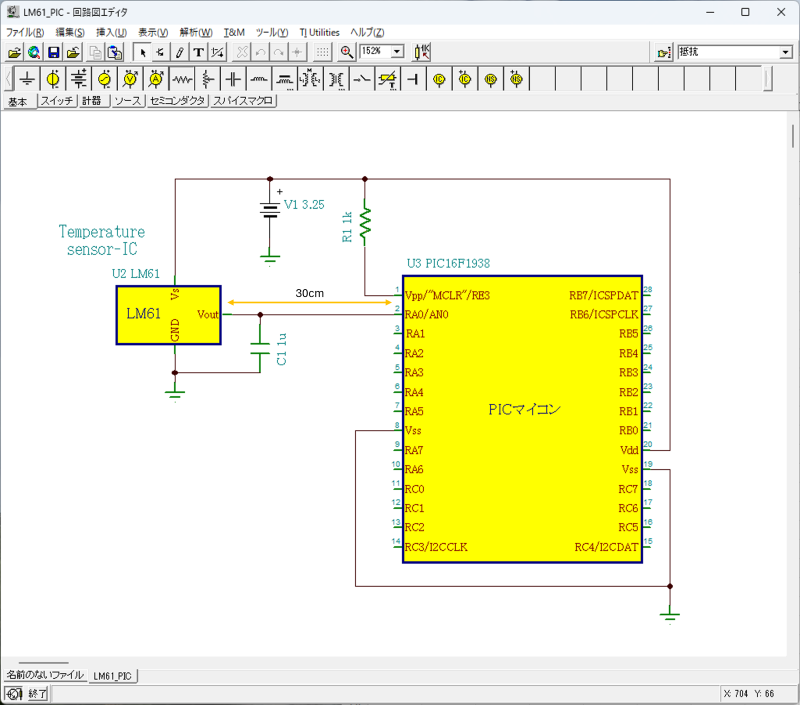800x705 pixels.
Task: Choose the capacitor component icon
Action: click(x=233, y=79)
